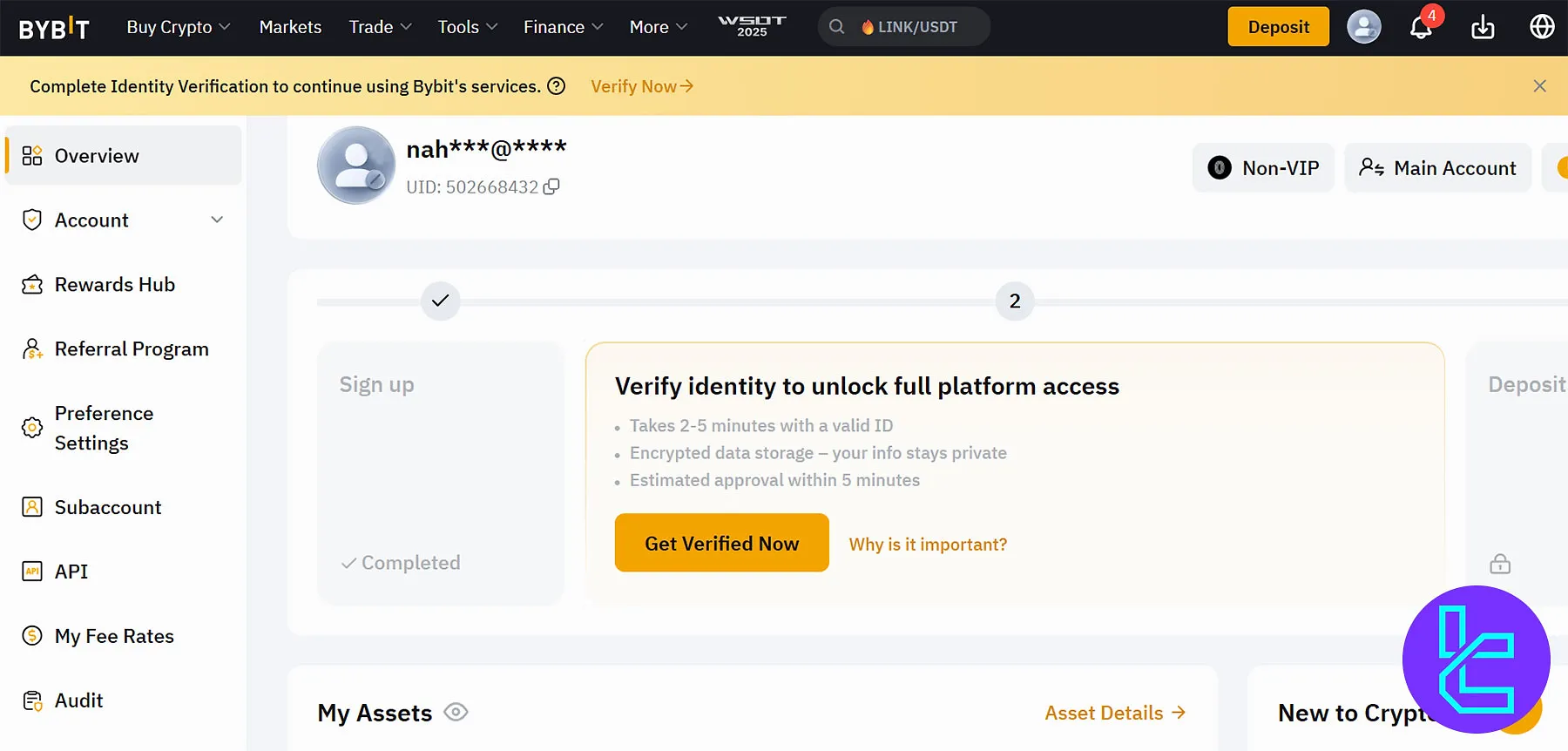Click the 'Verify identity to unlock full platform access' heading
The image size is (1568, 751).
[867, 386]
